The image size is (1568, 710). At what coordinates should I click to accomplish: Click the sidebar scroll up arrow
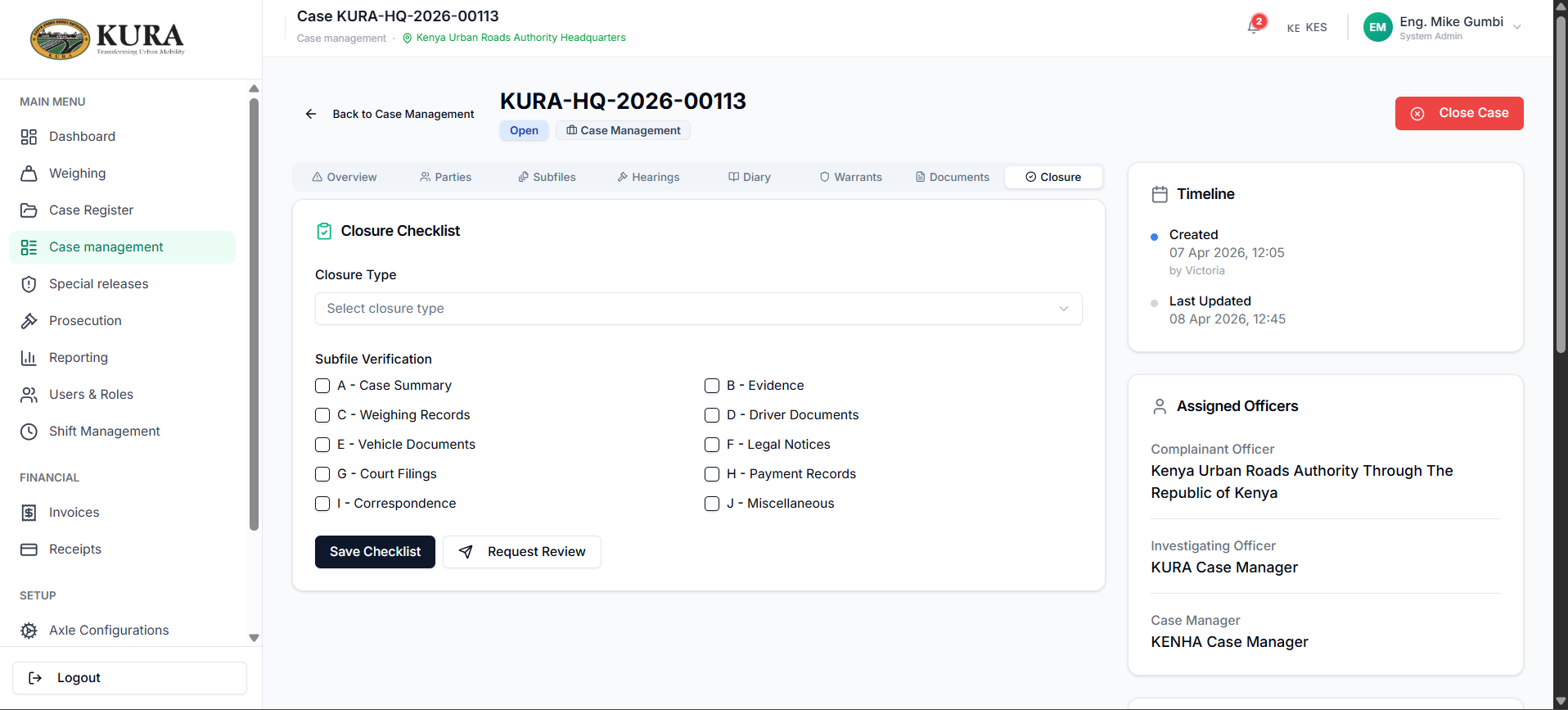coord(254,88)
